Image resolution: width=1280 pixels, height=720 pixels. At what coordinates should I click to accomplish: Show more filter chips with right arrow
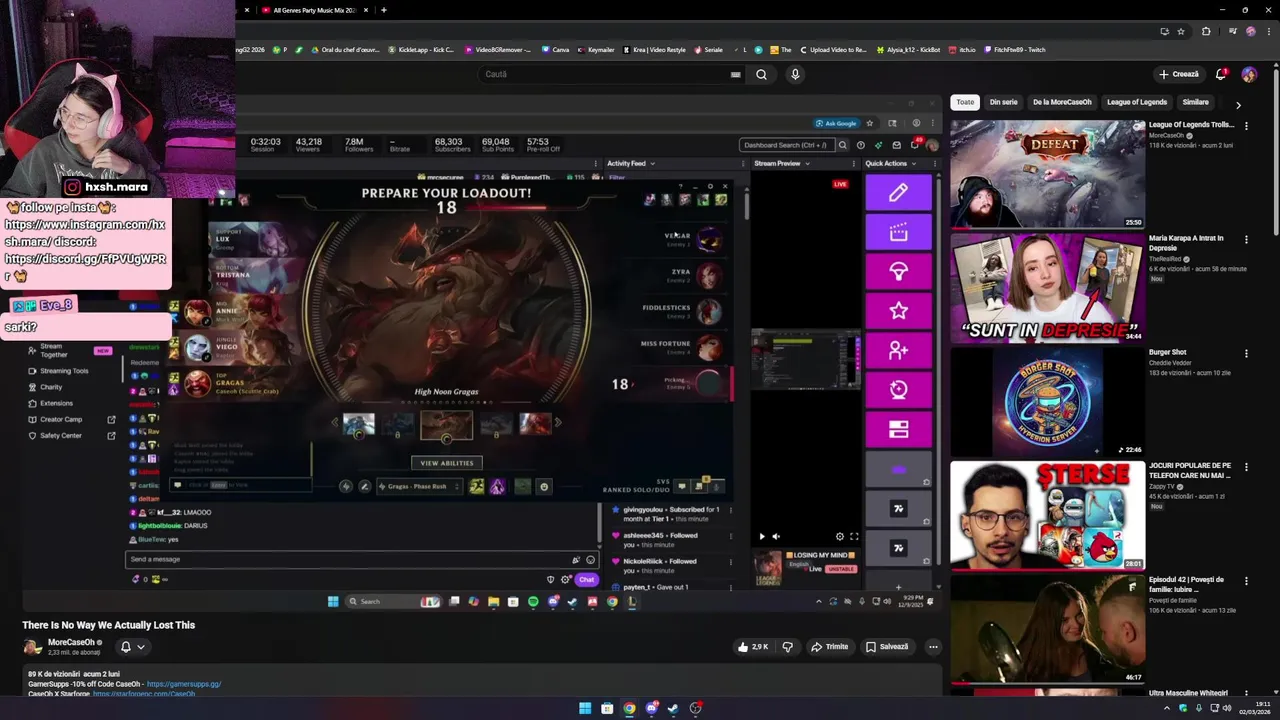click(x=1238, y=104)
